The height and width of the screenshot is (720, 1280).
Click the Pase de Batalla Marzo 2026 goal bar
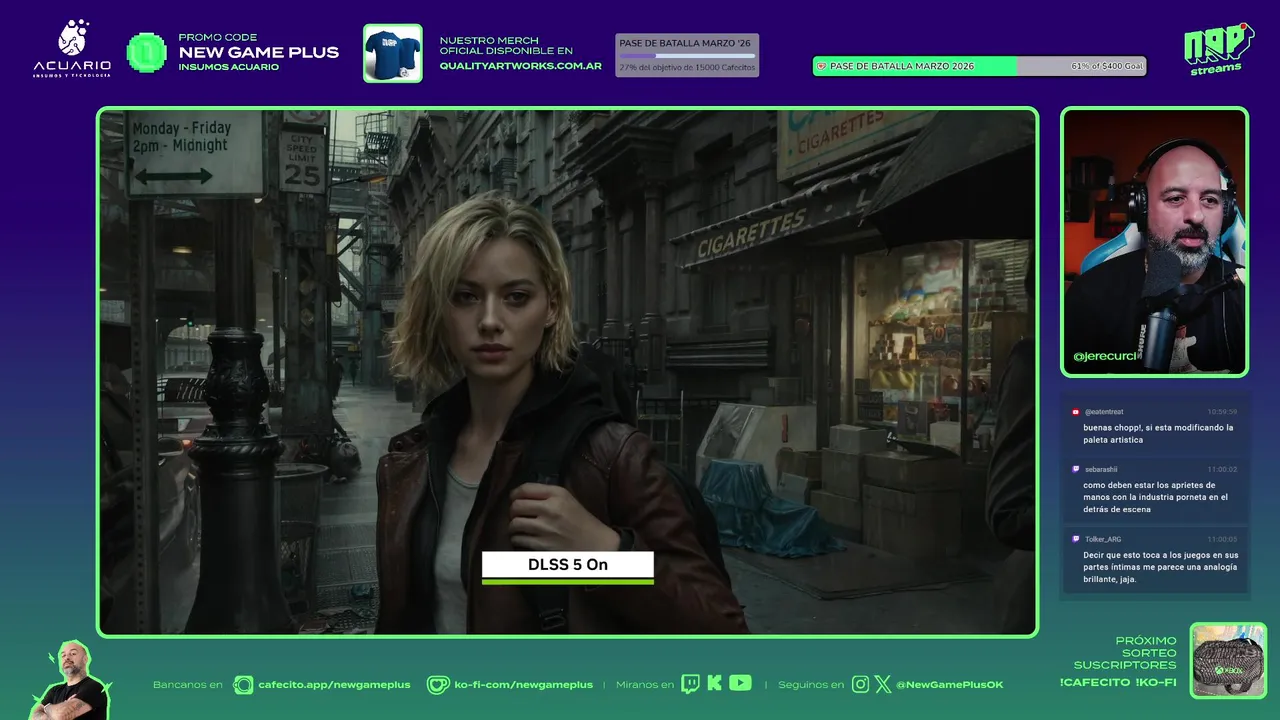(x=979, y=66)
